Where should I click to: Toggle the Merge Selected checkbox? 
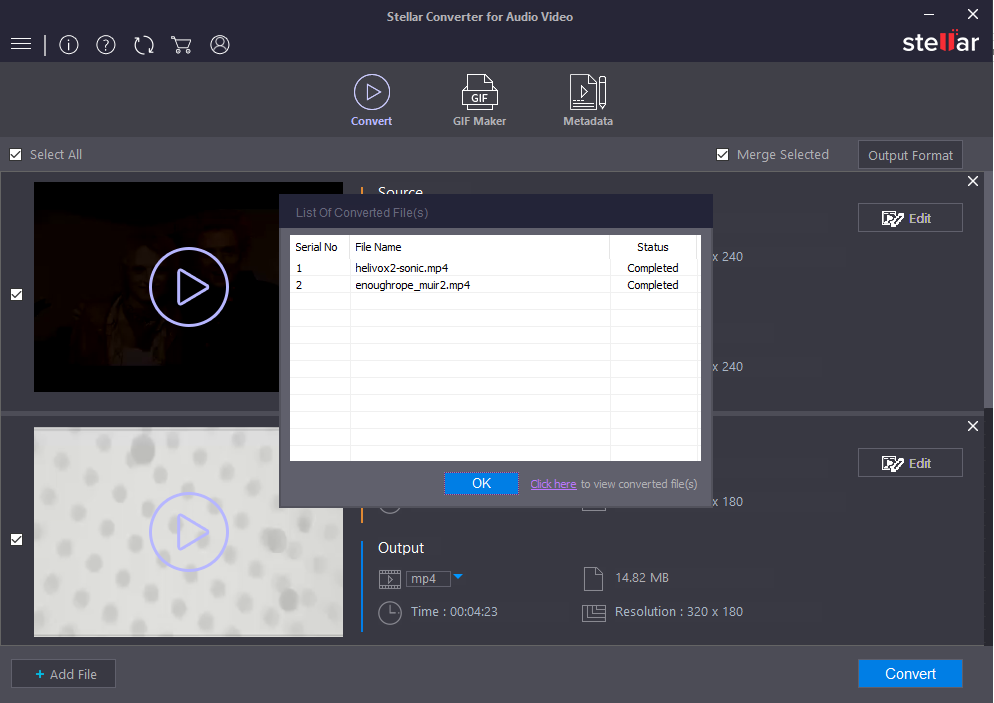click(x=722, y=155)
